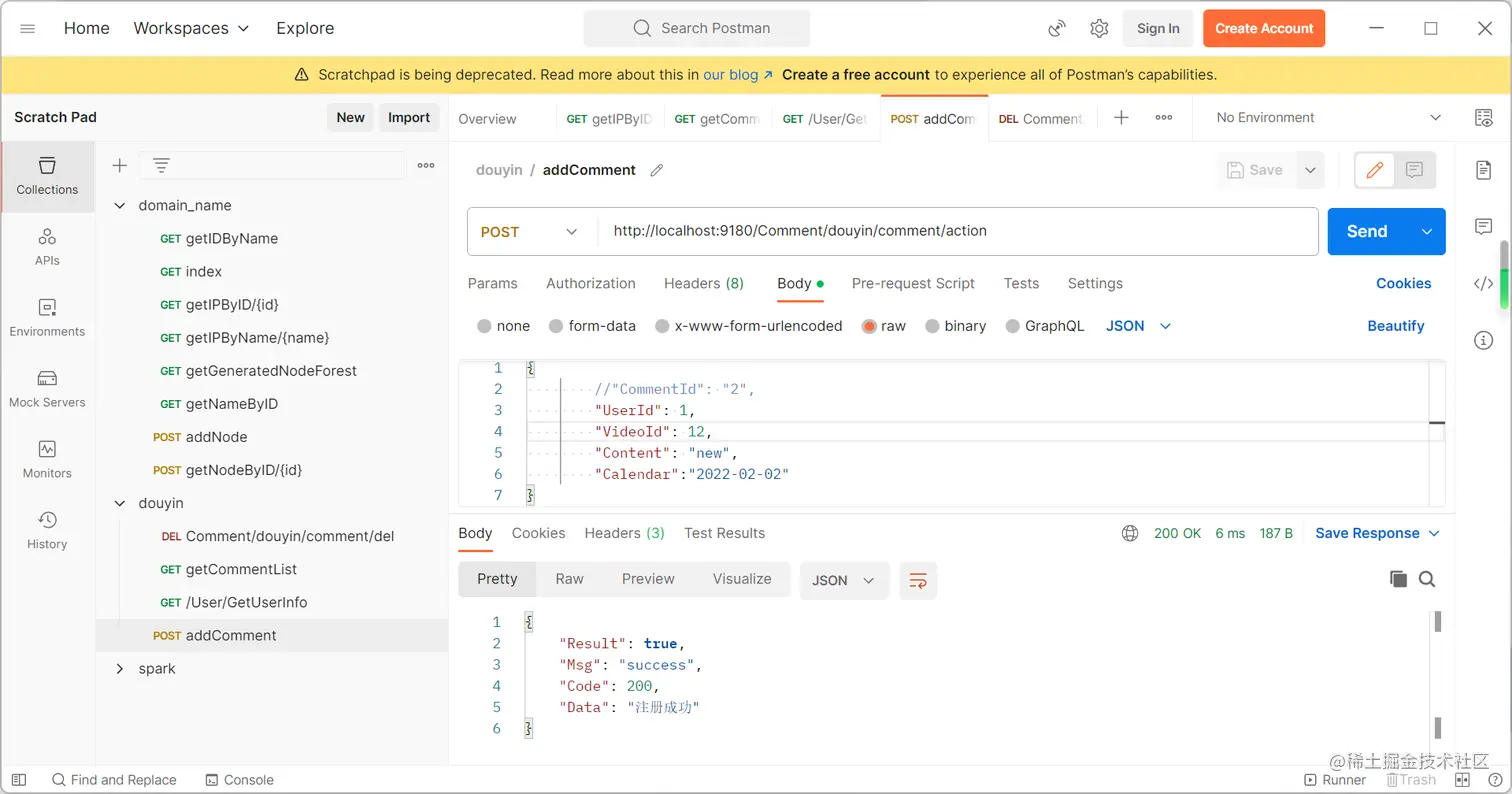Click the code snippet icon
The width and height of the screenshot is (1512, 794).
tap(1483, 284)
